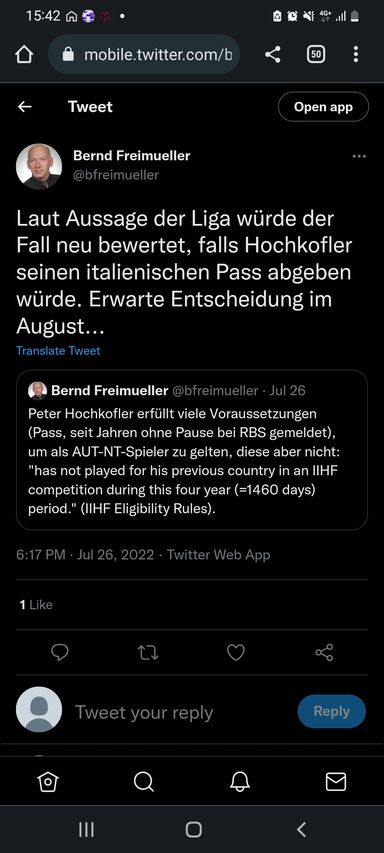Retweet using the retweet arrows icon

(x=147, y=652)
